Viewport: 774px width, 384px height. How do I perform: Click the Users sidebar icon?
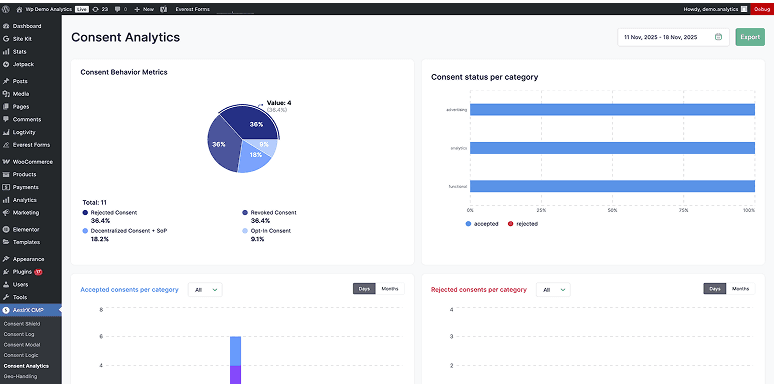point(6,285)
